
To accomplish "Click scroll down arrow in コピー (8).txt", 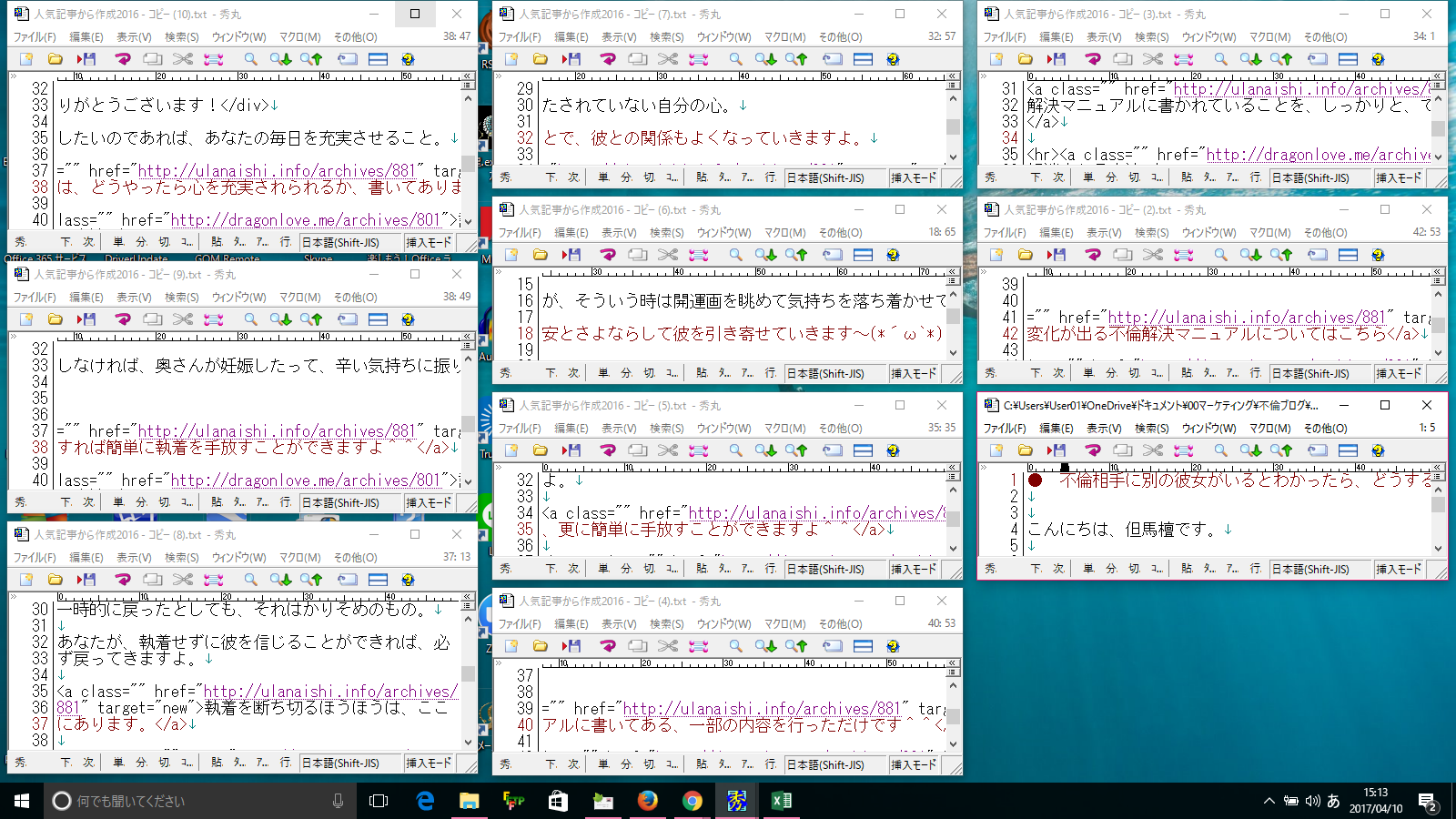I will [x=468, y=743].
